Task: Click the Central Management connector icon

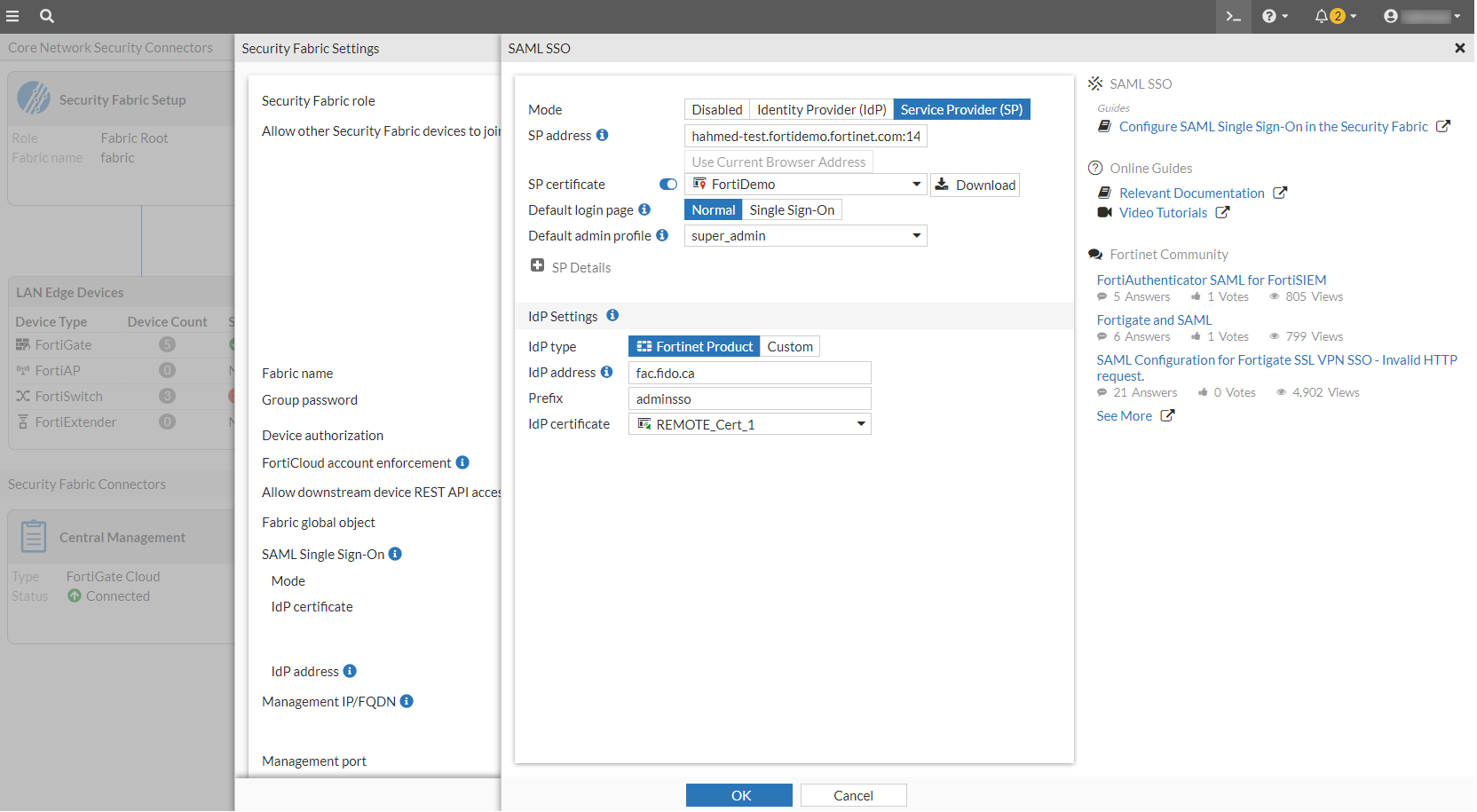Action: [33, 536]
